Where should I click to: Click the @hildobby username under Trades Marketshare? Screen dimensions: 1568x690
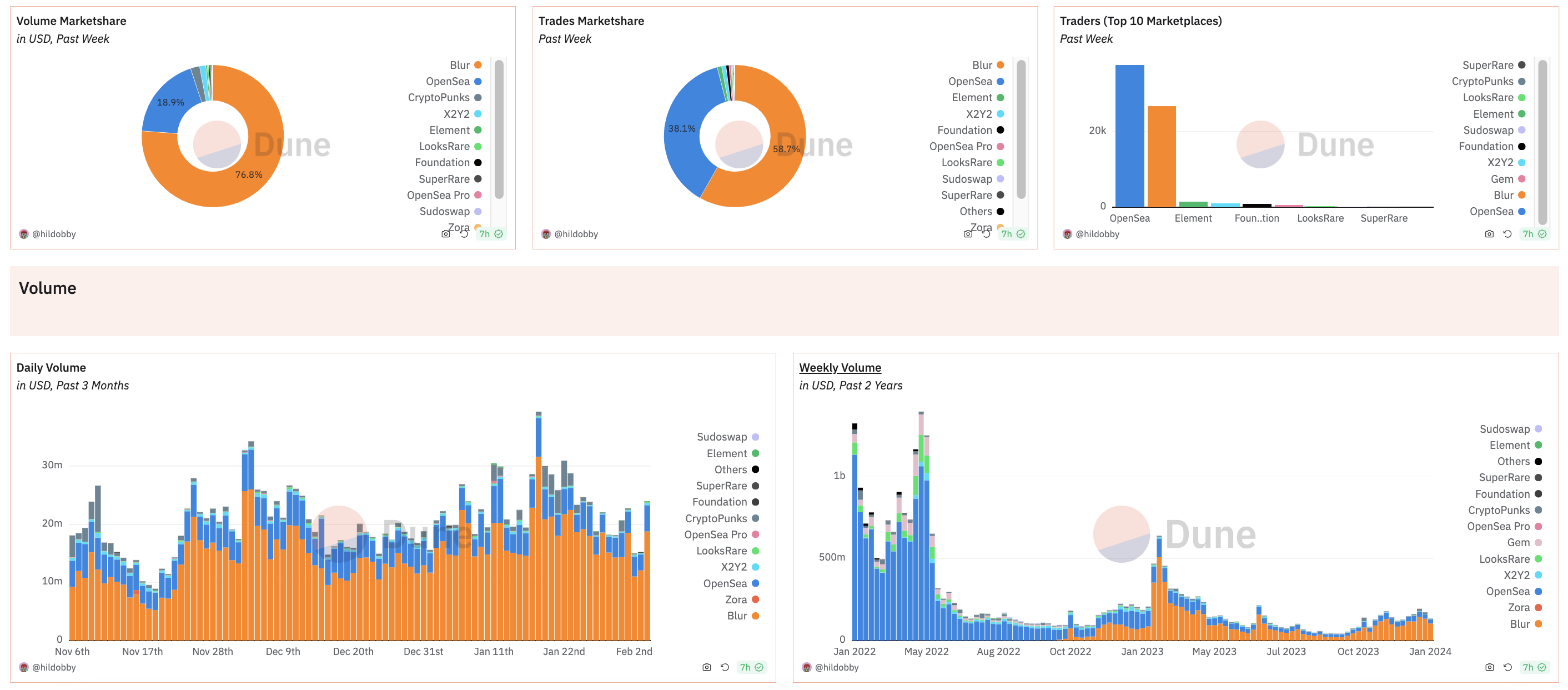[x=576, y=233]
